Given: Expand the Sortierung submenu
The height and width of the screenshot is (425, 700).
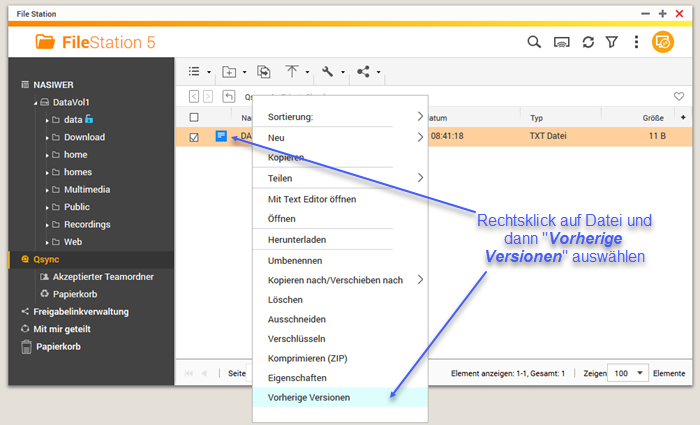Looking at the screenshot, I should [x=340, y=117].
